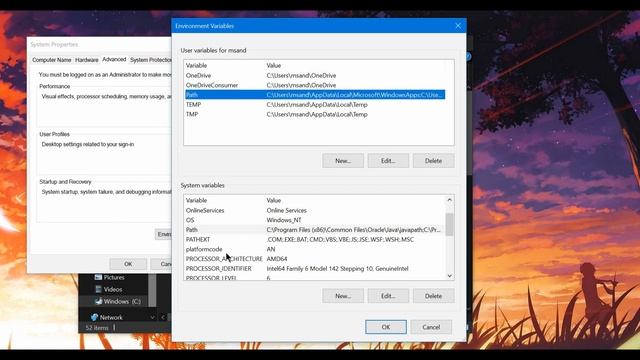Click the system variables scrollbar thumb
The width and height of the screenshot is (640, 360).
[449, 224]
